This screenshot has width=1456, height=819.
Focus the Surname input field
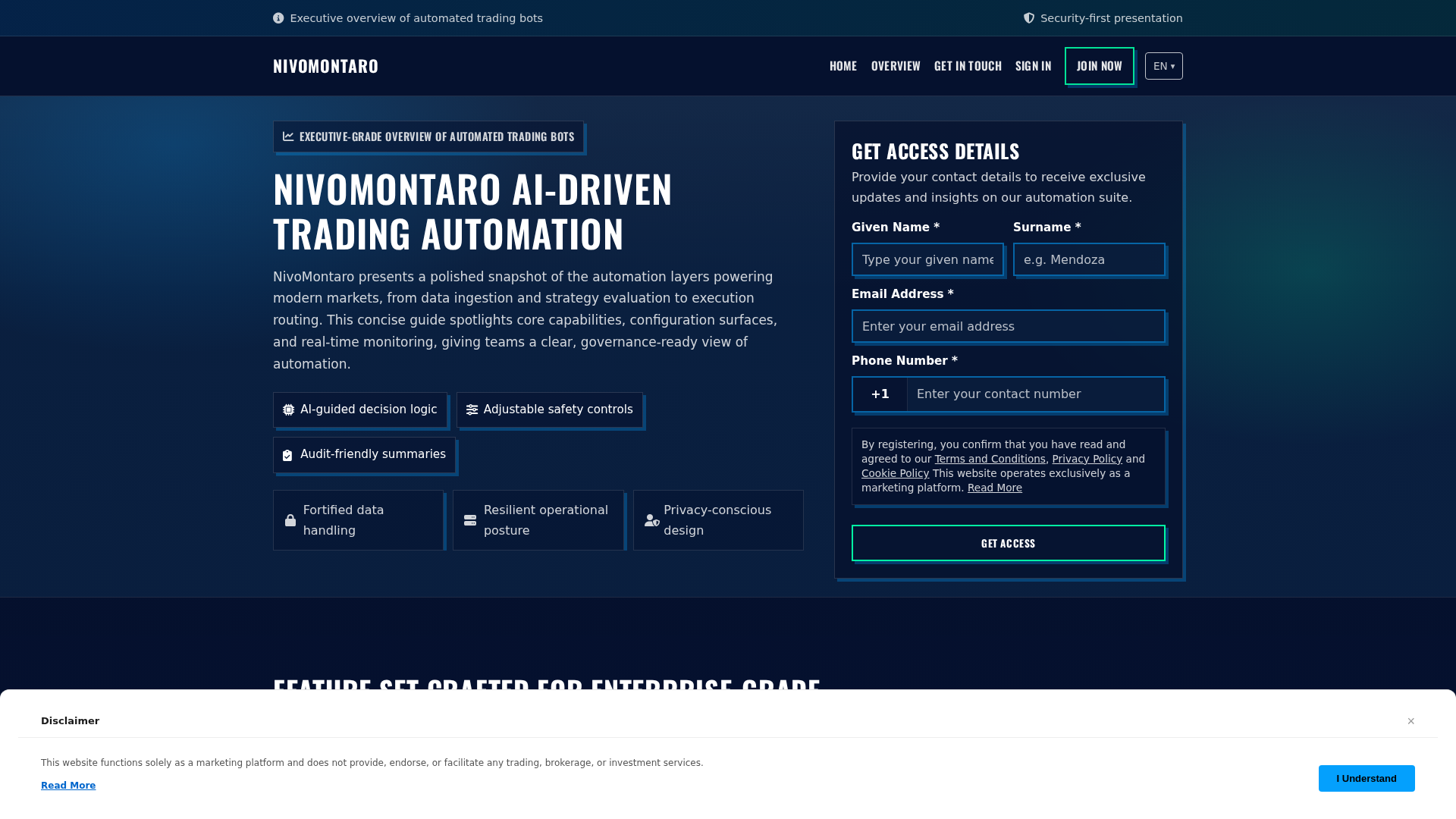(x=1089, y=259)
